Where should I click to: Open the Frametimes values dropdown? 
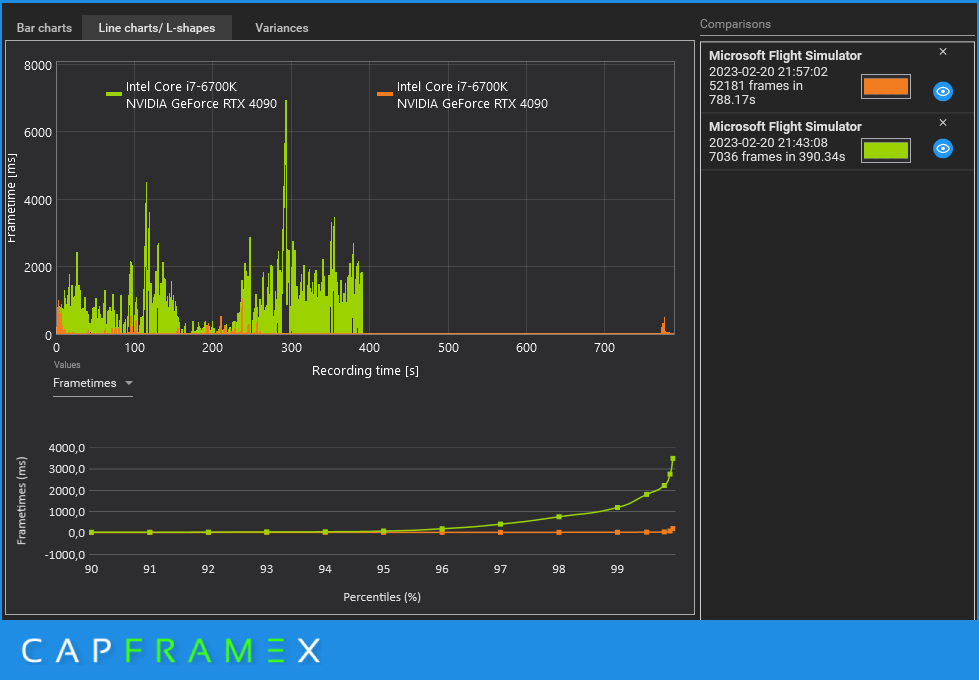tap(92, 383)
